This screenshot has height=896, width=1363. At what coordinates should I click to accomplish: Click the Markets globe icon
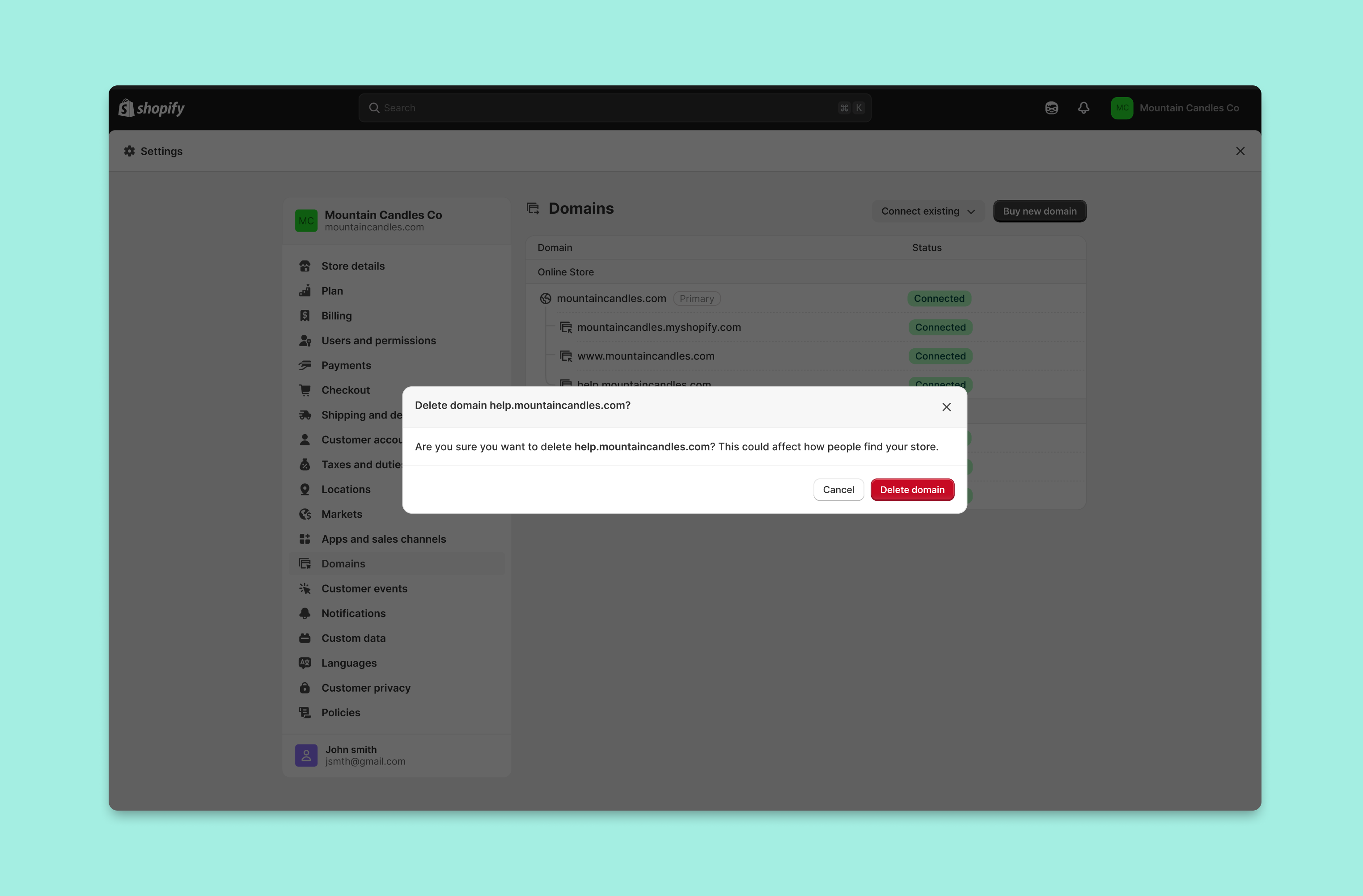[x=305, y=514]
